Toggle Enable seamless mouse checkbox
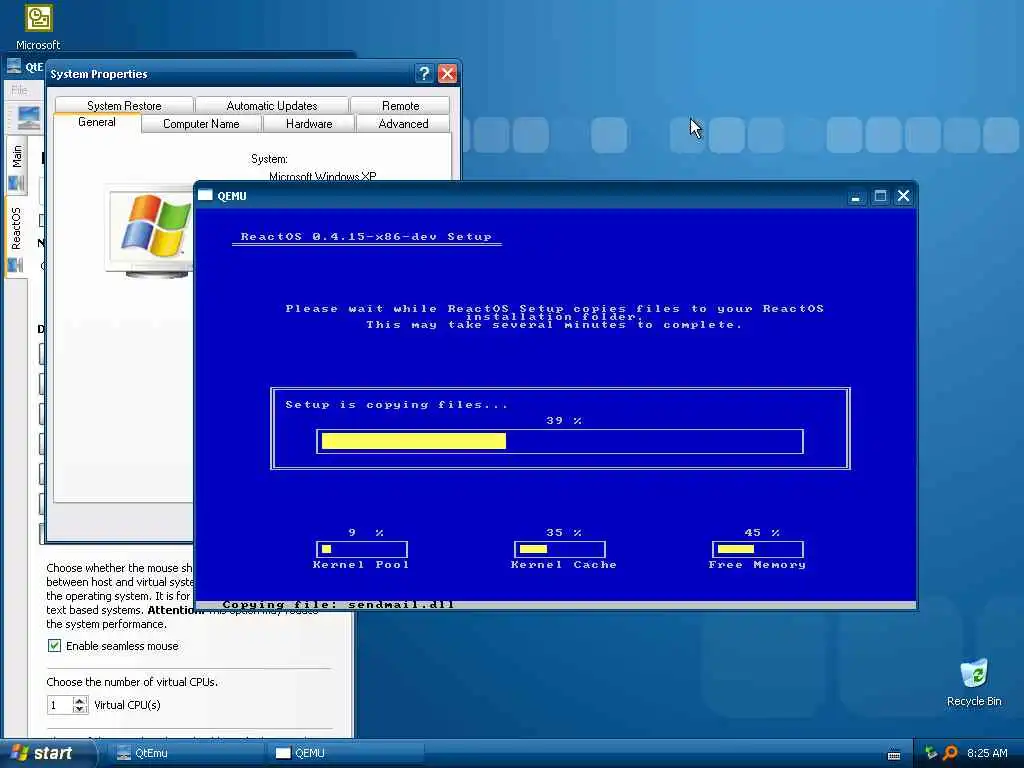 pyautogui.click(x=54, y=646)
